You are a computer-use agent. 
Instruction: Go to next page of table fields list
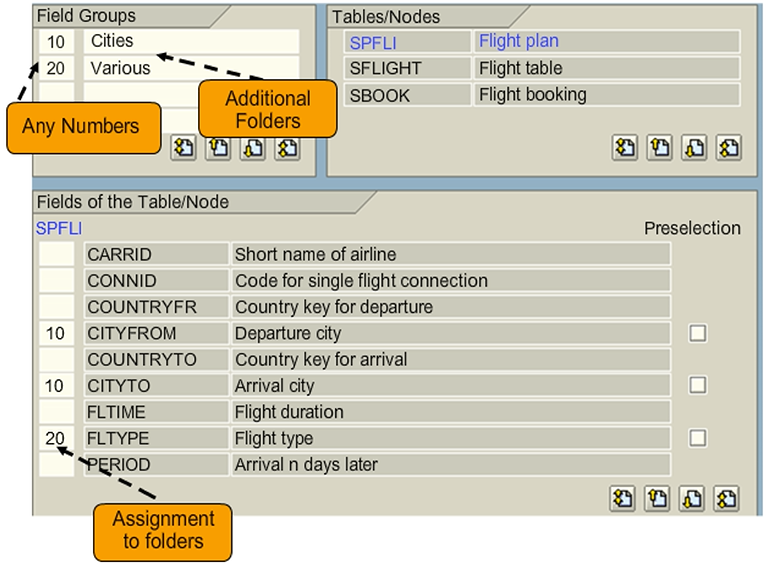pos(693,497)
